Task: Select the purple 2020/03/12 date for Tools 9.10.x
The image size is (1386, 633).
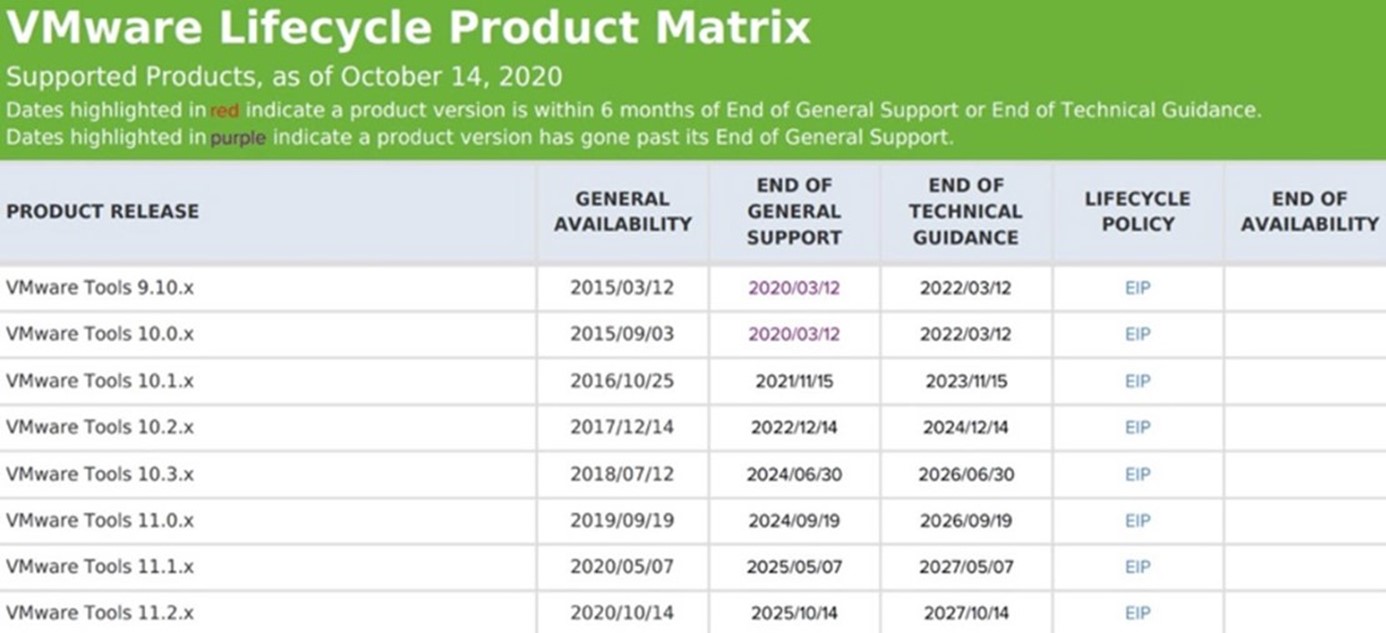Action: (794, 288)
